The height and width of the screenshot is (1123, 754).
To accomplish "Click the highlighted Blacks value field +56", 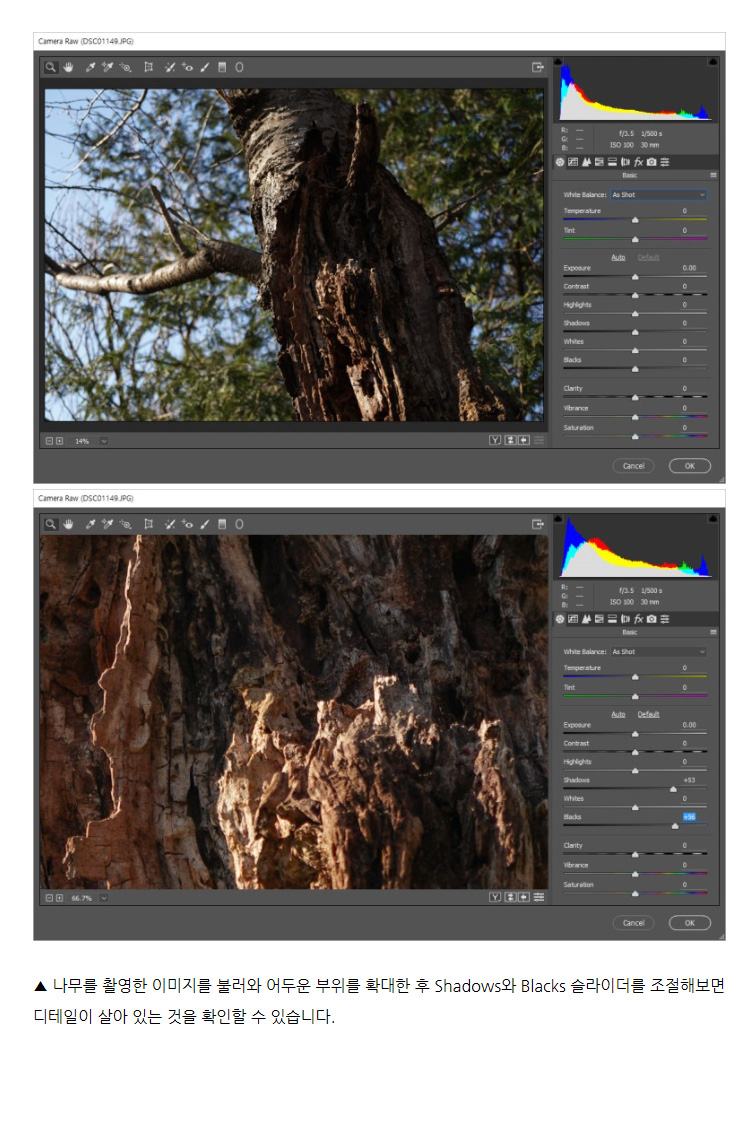I will coord(689,817).
